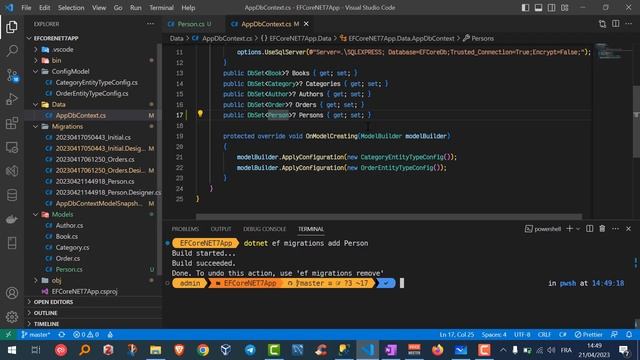Open the File menu
640x360 pixels.
[x=26, y=7]
